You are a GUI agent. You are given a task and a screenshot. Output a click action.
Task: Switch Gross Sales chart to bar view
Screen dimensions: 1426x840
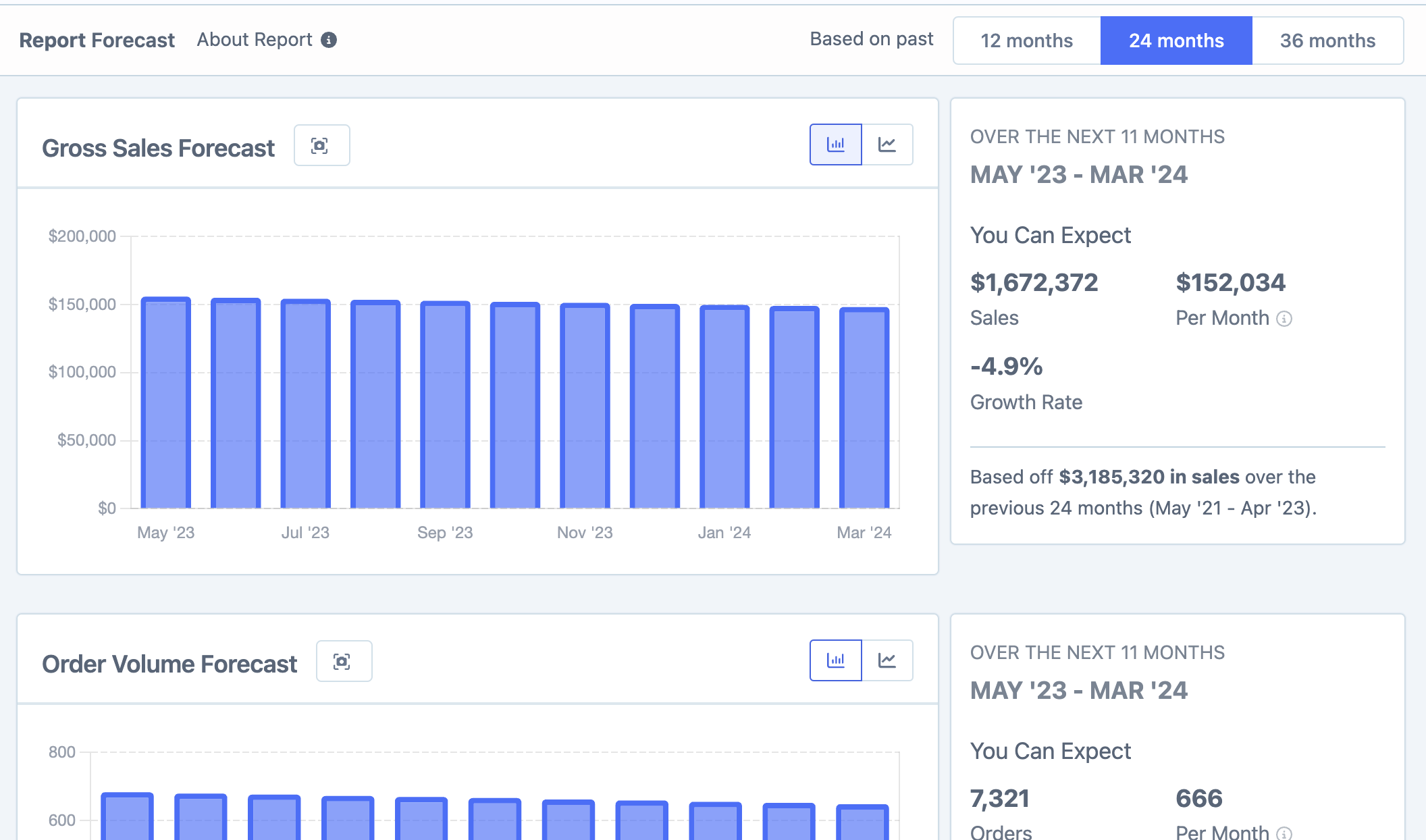point(835,145)
